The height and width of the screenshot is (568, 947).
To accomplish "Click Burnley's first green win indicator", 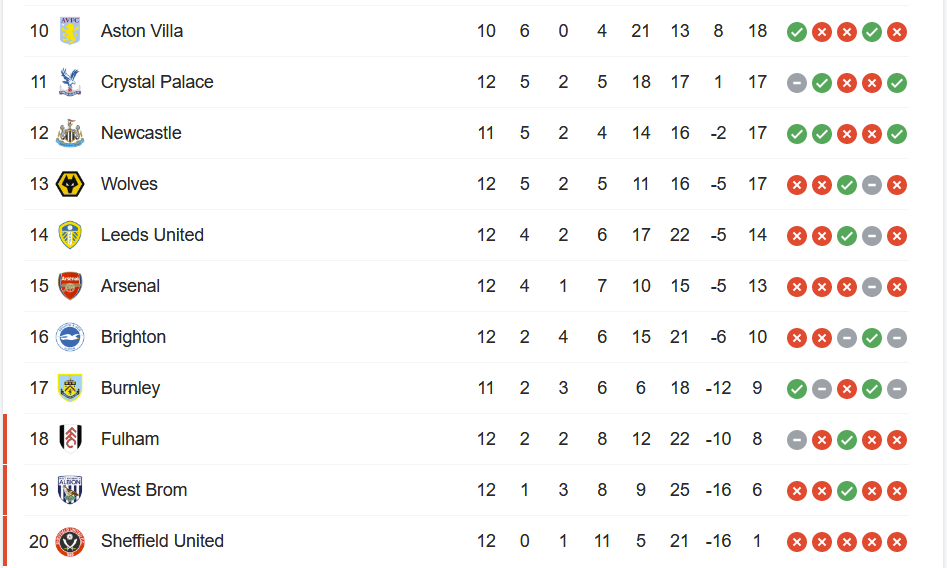I will [x=797, y=389].
